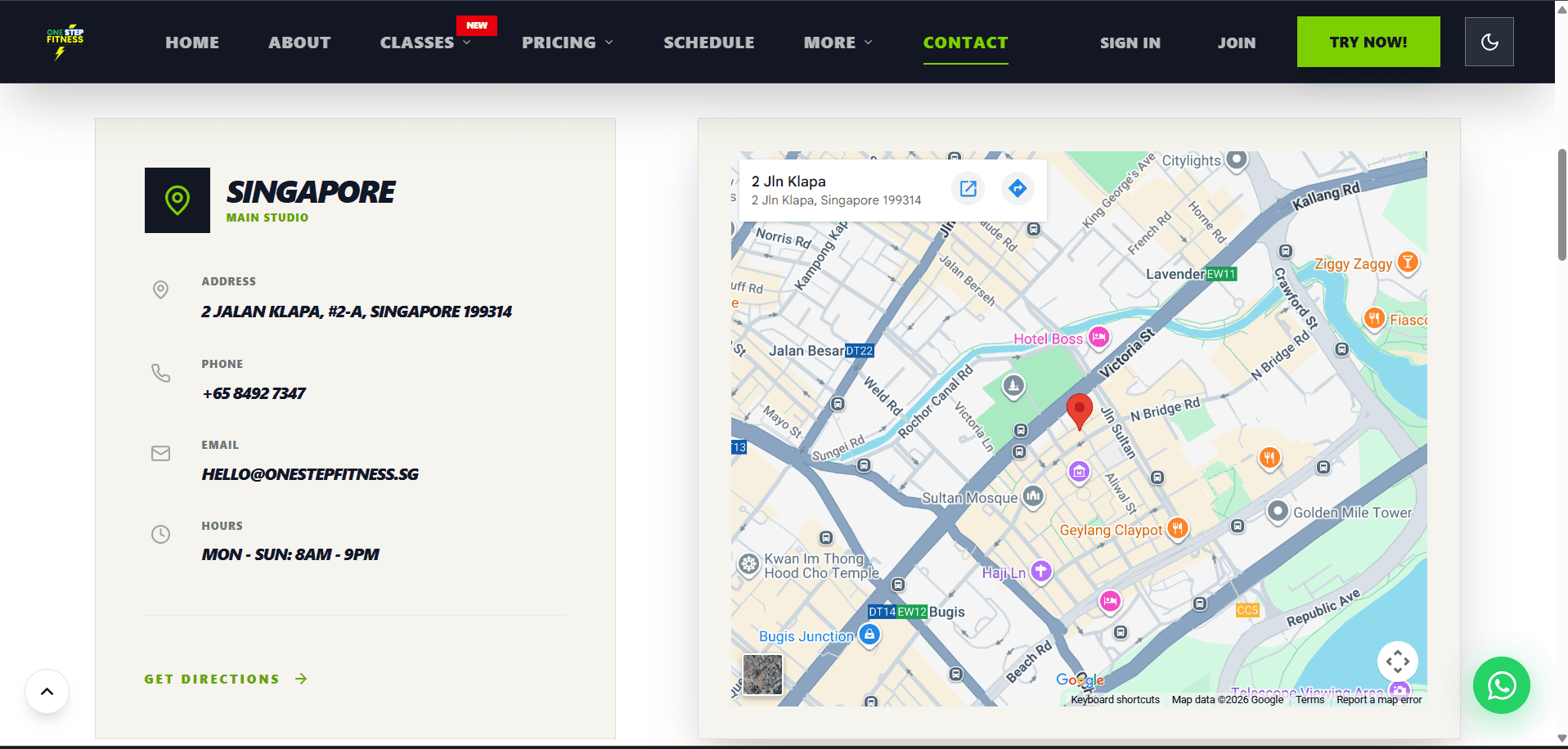Viewport: 1568px width, 749px height.
Task: Click the Sign In link
Action: (1130, 43)
